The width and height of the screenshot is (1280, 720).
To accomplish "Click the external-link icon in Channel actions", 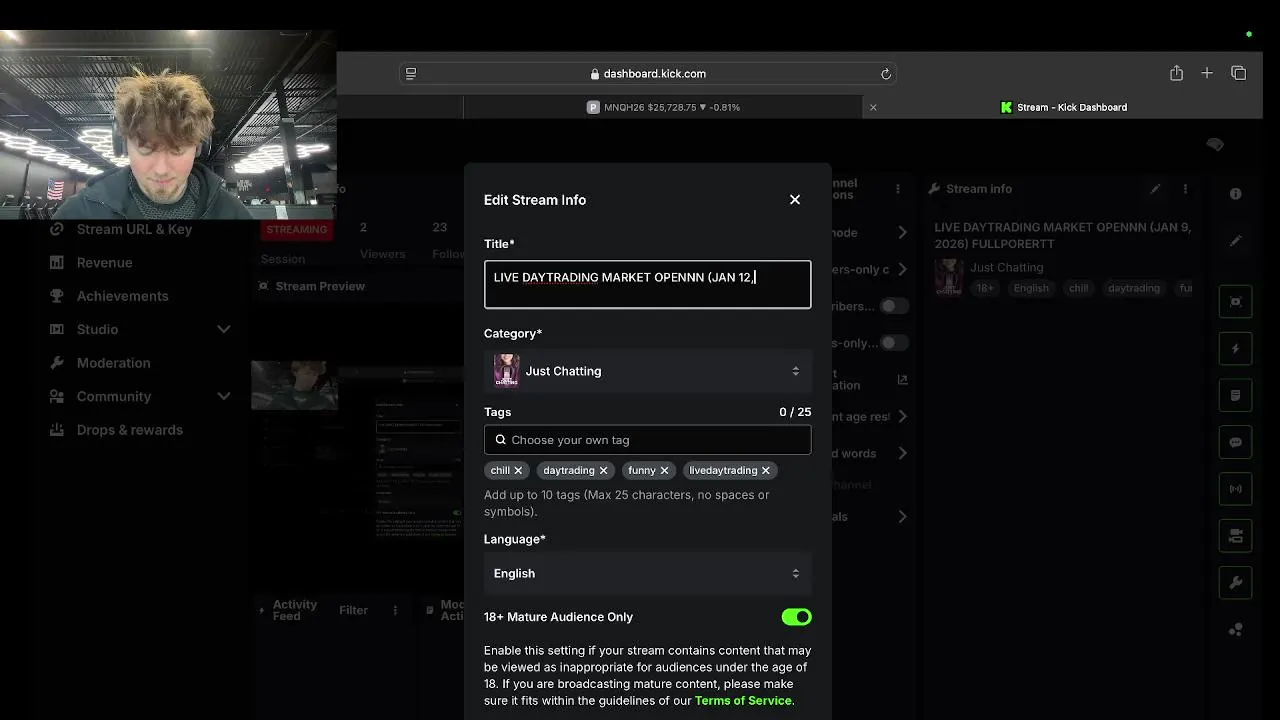I will pyautogui.click(x=902, y=380).
